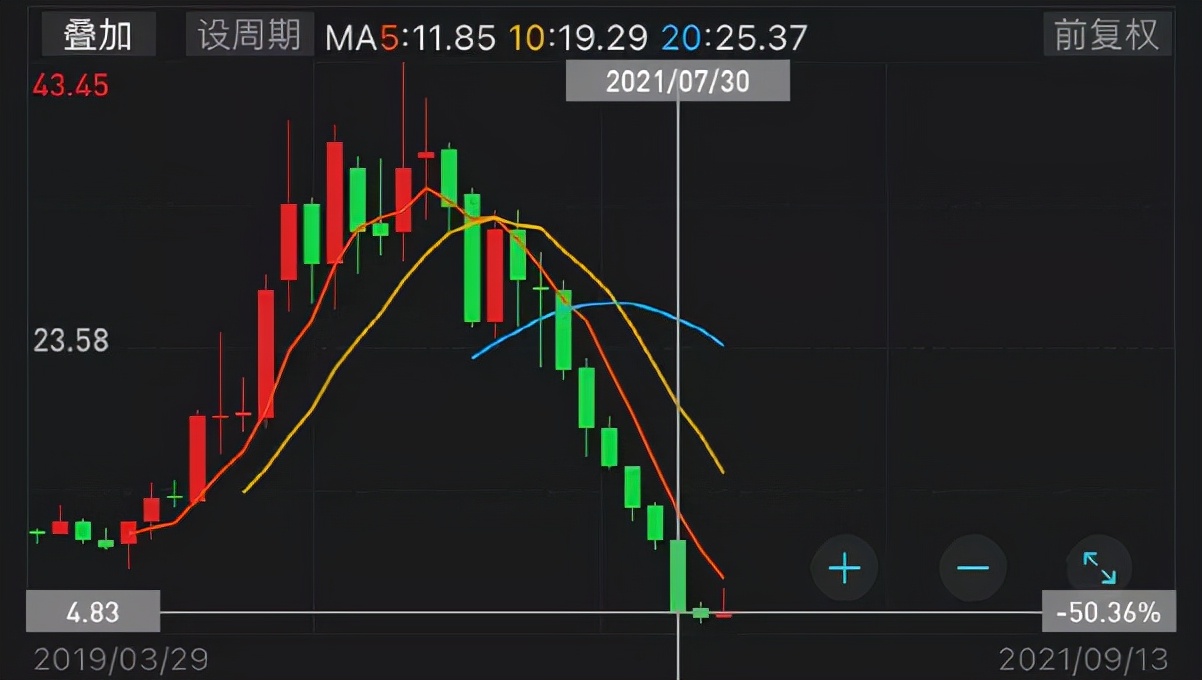
Task: Open the 叠加 overlay option
Action: point(98,36)
